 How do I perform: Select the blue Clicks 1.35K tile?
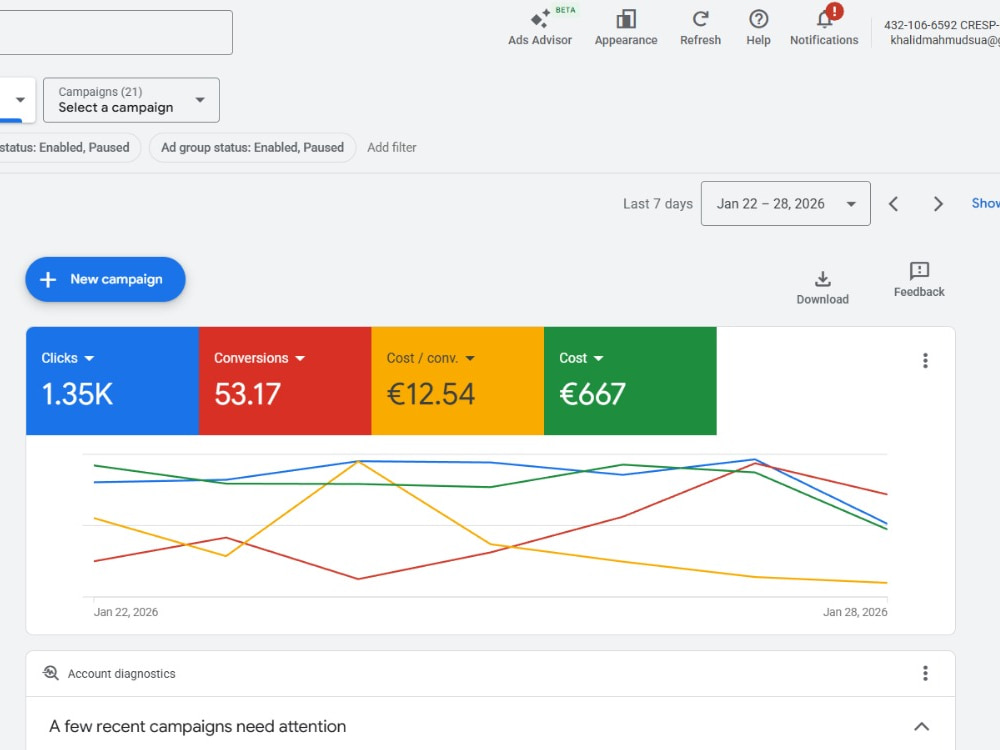pyautogui.click(x=112, y=381)
